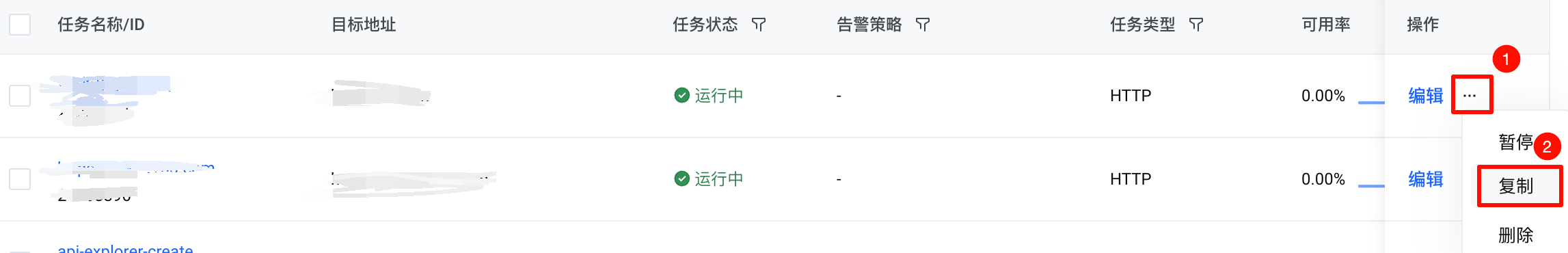Check the first task row checkbox
1568x253 pixels.
[20, 96]
